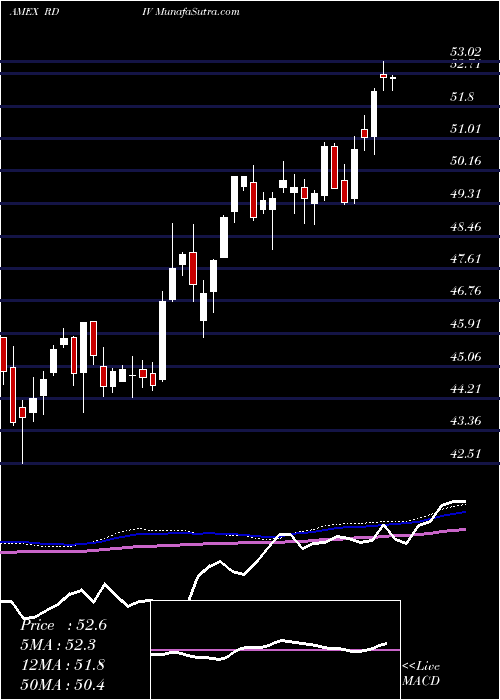
Task: Click the 45.06 price axis label
Action: pyautogui.click(x=468, y=356)
